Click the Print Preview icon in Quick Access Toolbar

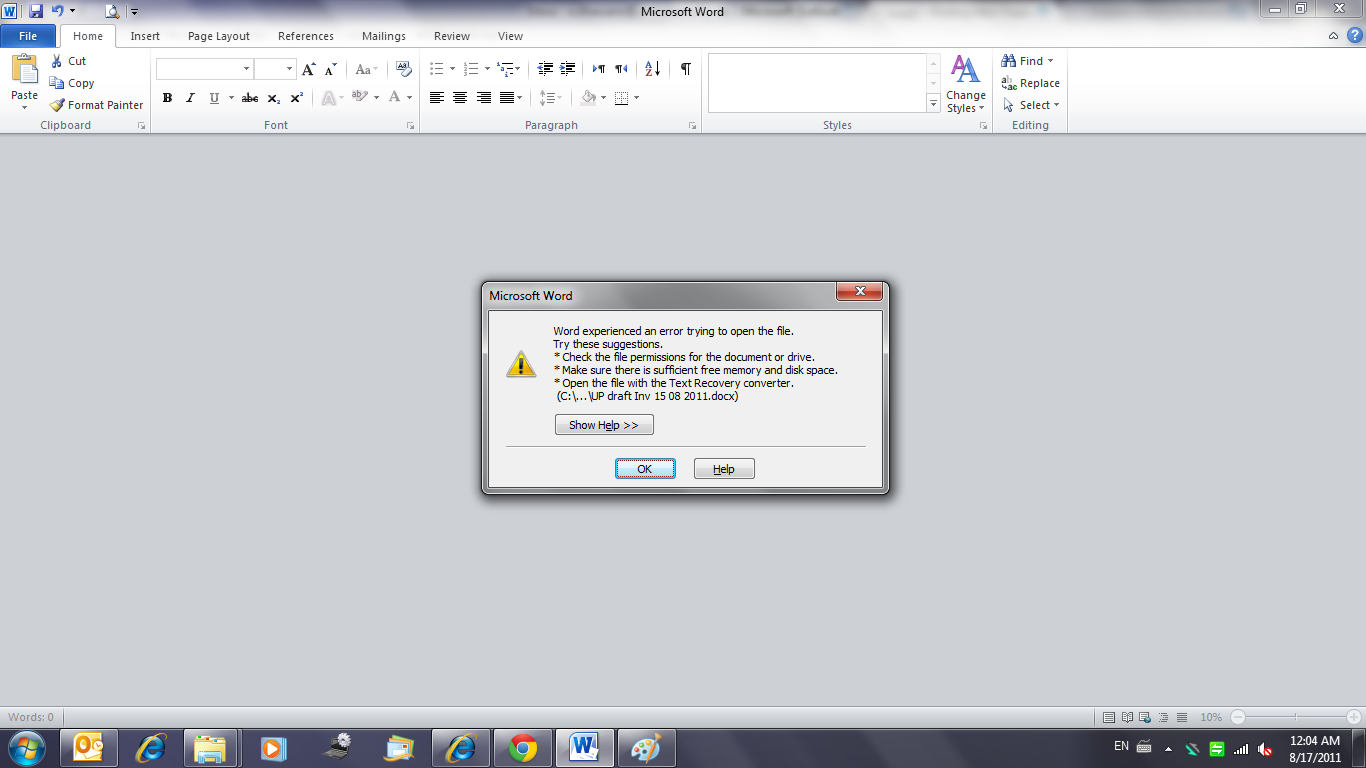pos(112,11)
